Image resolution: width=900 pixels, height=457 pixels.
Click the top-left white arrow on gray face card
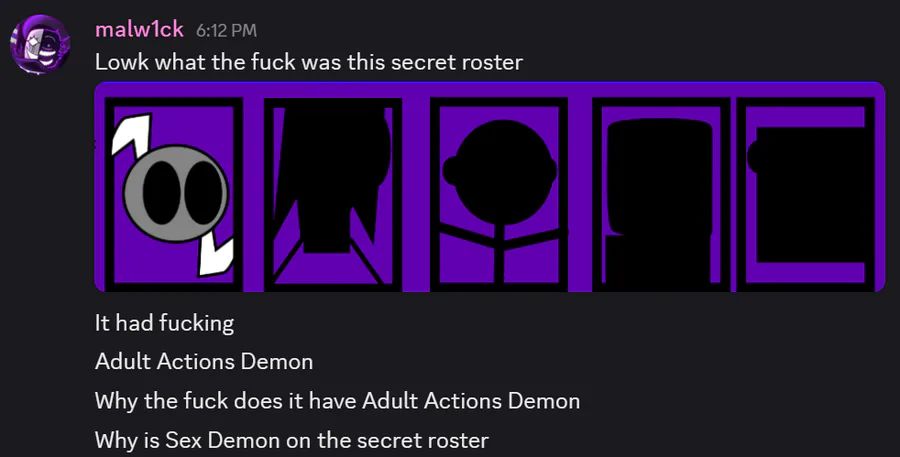(131, 137)
